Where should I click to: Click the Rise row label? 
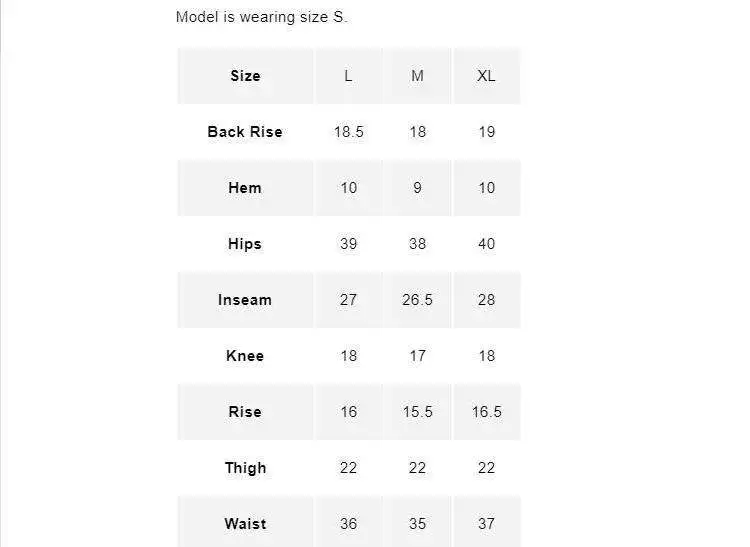[x=245, y=412]
